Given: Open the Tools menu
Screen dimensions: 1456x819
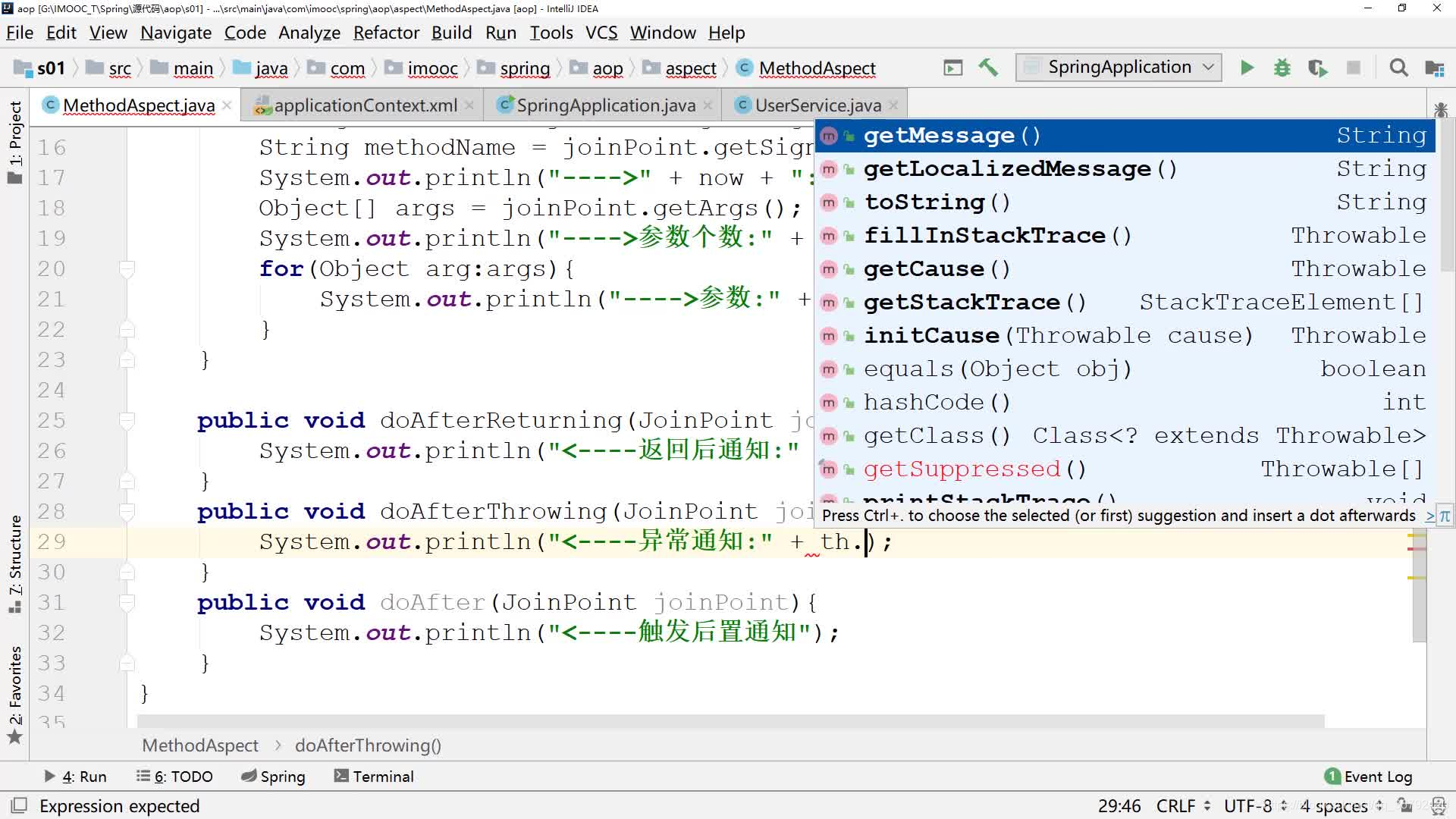Looking at the screenshot, I should click(x=550, y=33).
